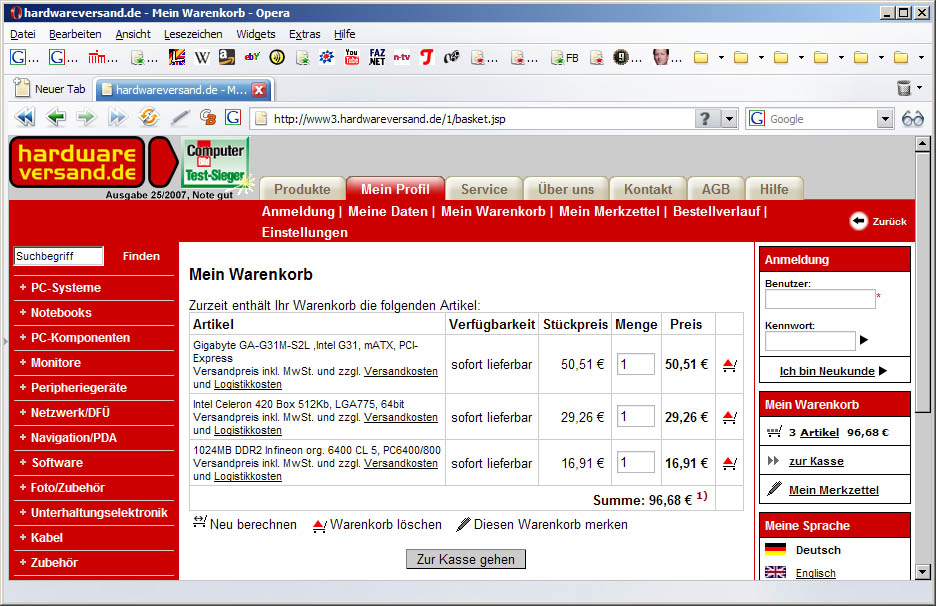936x606 pixels.
Task: Click the Zurück arrow icon
Action: pyautogui.click(x=858, y=221)
